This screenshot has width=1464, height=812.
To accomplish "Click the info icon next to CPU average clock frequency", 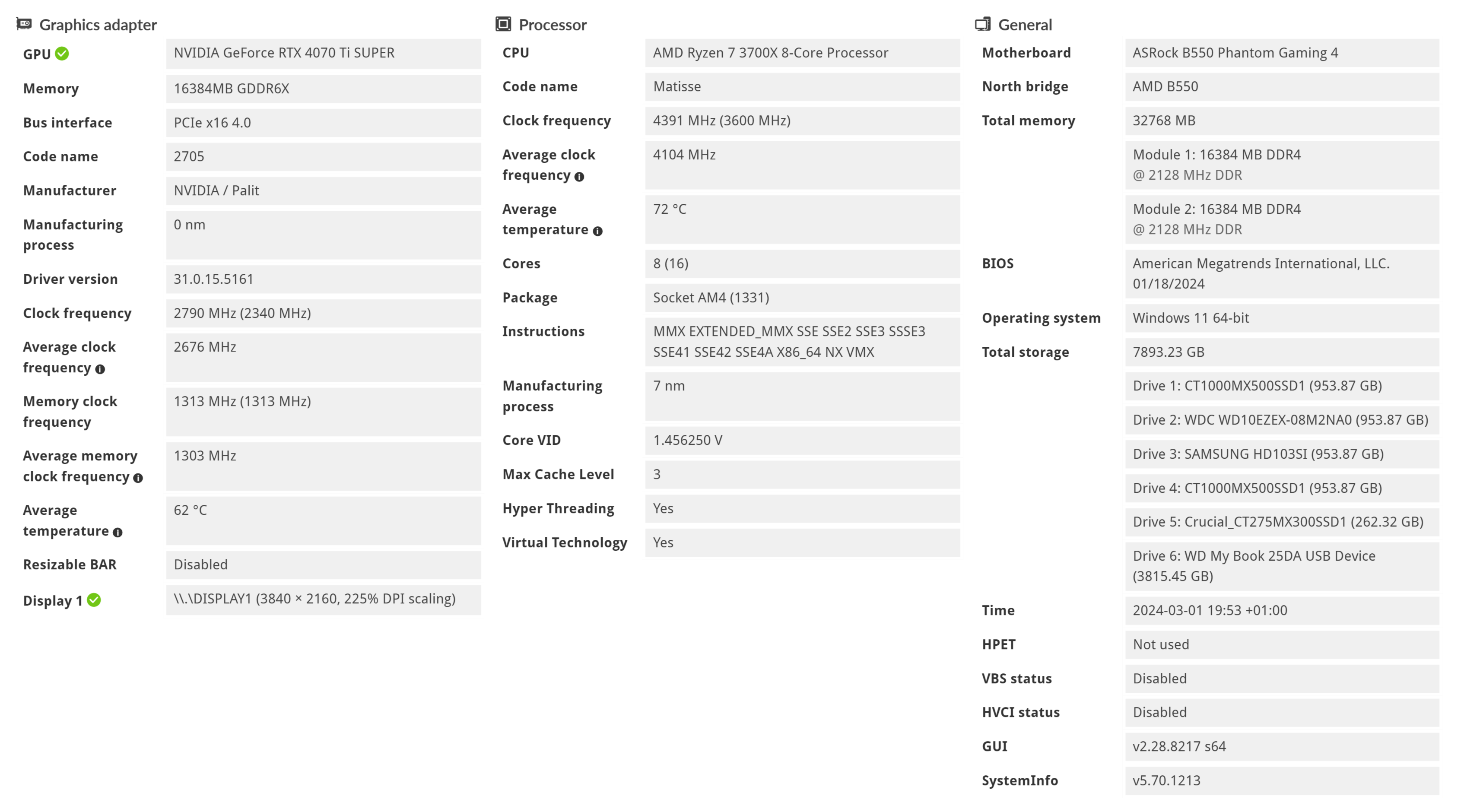I will pos(579,177).
